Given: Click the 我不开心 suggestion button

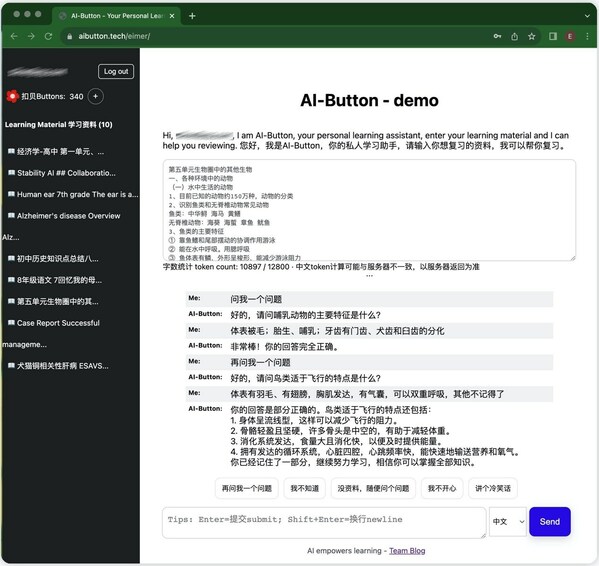Looking at the screenshot, I should pyautogui.click(x=442, y=488).
